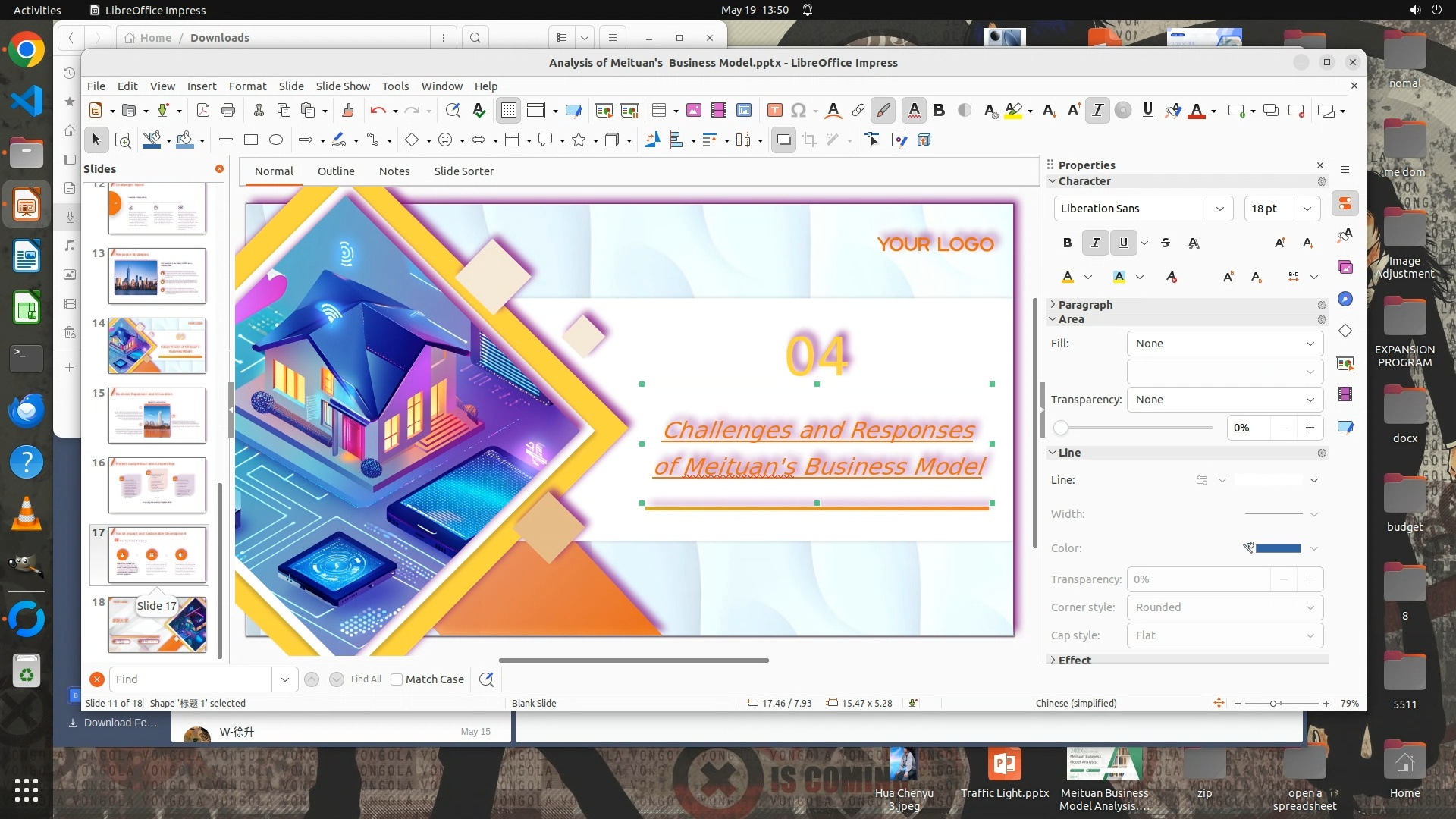Select slide 14 thumbnail

tap(157, 346)
